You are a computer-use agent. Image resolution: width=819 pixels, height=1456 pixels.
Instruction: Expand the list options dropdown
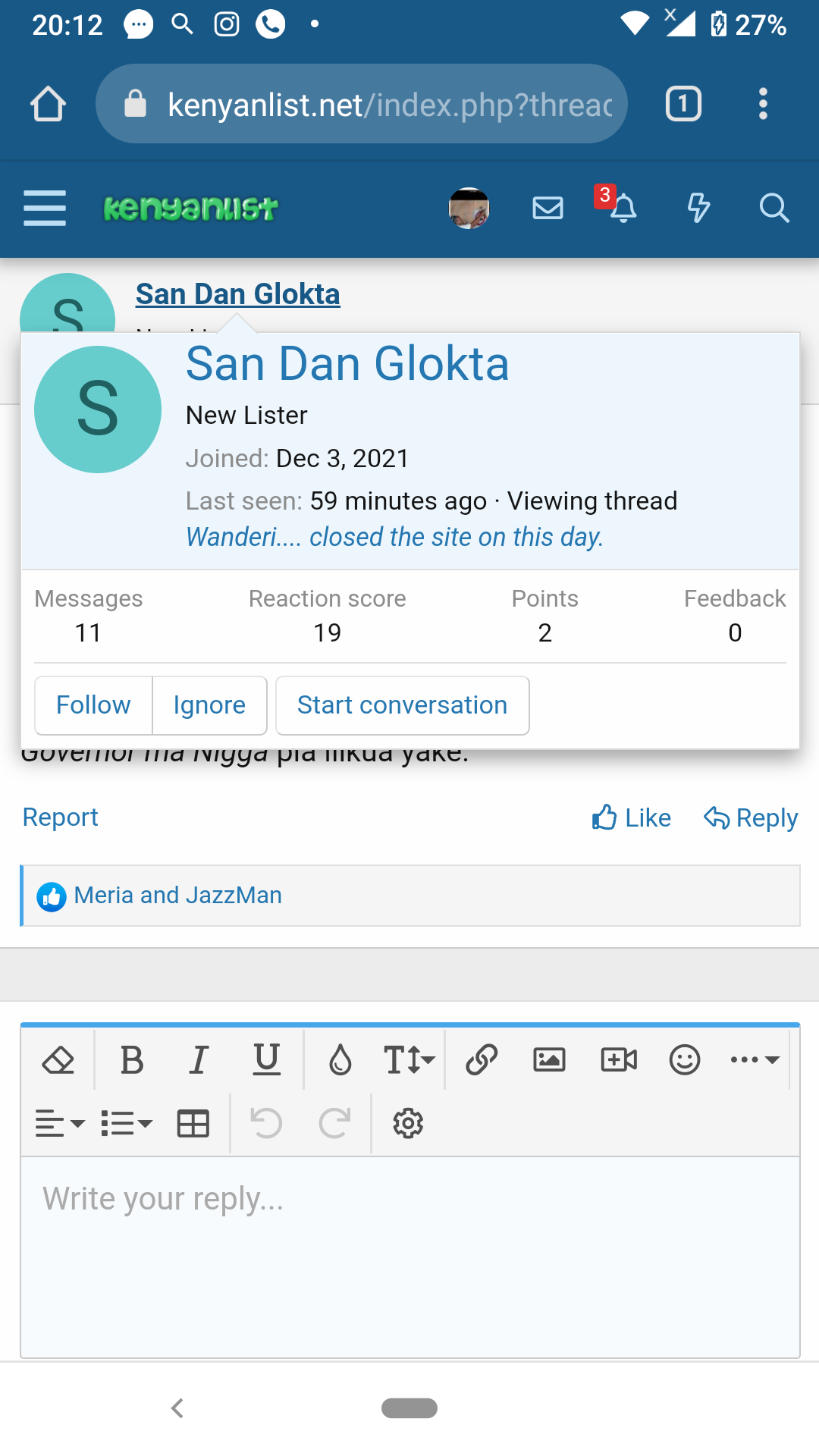pyautogui.click(x=127, y=1123)
